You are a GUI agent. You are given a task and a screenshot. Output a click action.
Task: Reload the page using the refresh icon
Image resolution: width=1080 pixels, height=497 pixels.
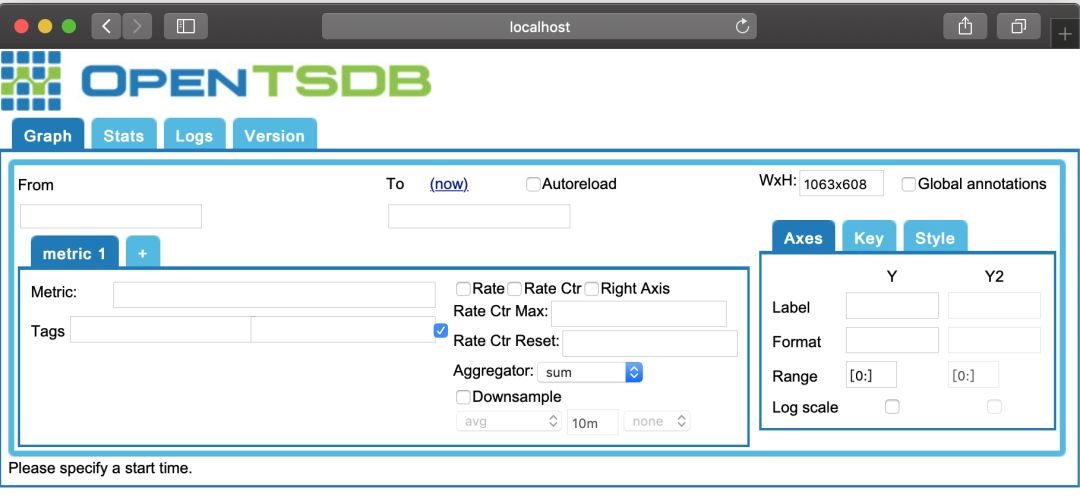tap(742, 26)
